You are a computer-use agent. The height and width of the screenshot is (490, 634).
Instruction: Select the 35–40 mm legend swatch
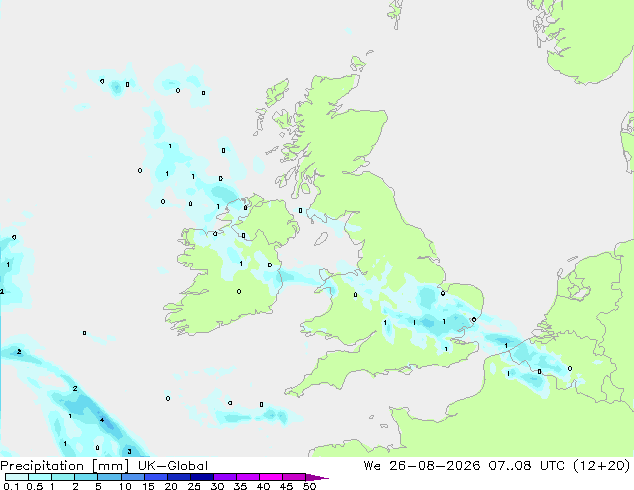tap(248, 477)
